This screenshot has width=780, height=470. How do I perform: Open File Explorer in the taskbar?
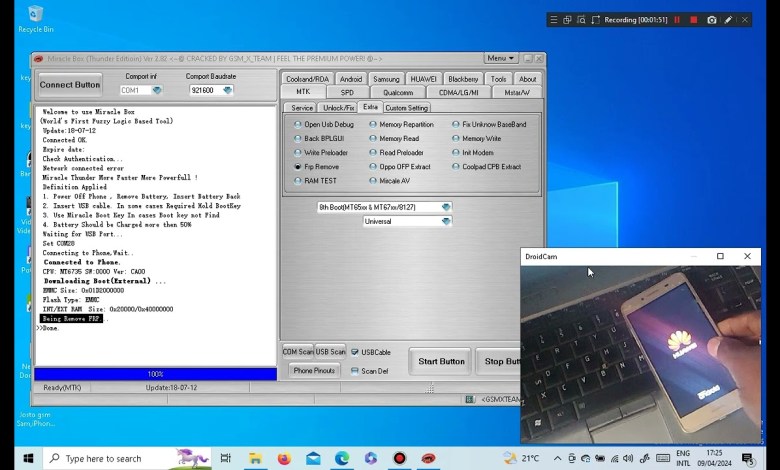coord(255,458)
